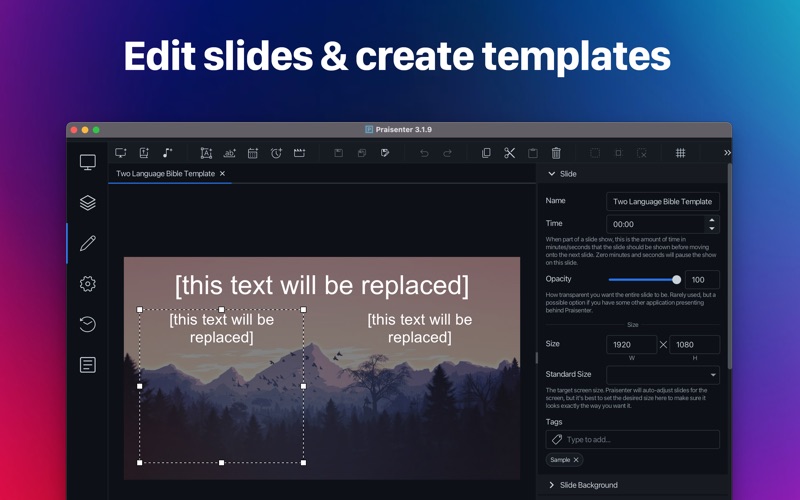
Task: Insert date calendar element
Action: [253, 153]
